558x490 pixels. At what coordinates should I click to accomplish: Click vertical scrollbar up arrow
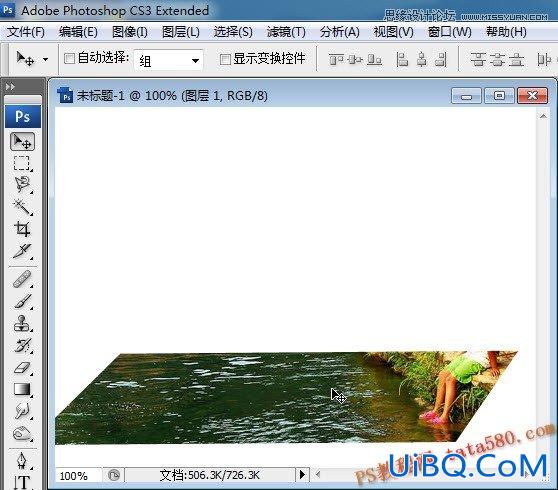tap(543, 116)
